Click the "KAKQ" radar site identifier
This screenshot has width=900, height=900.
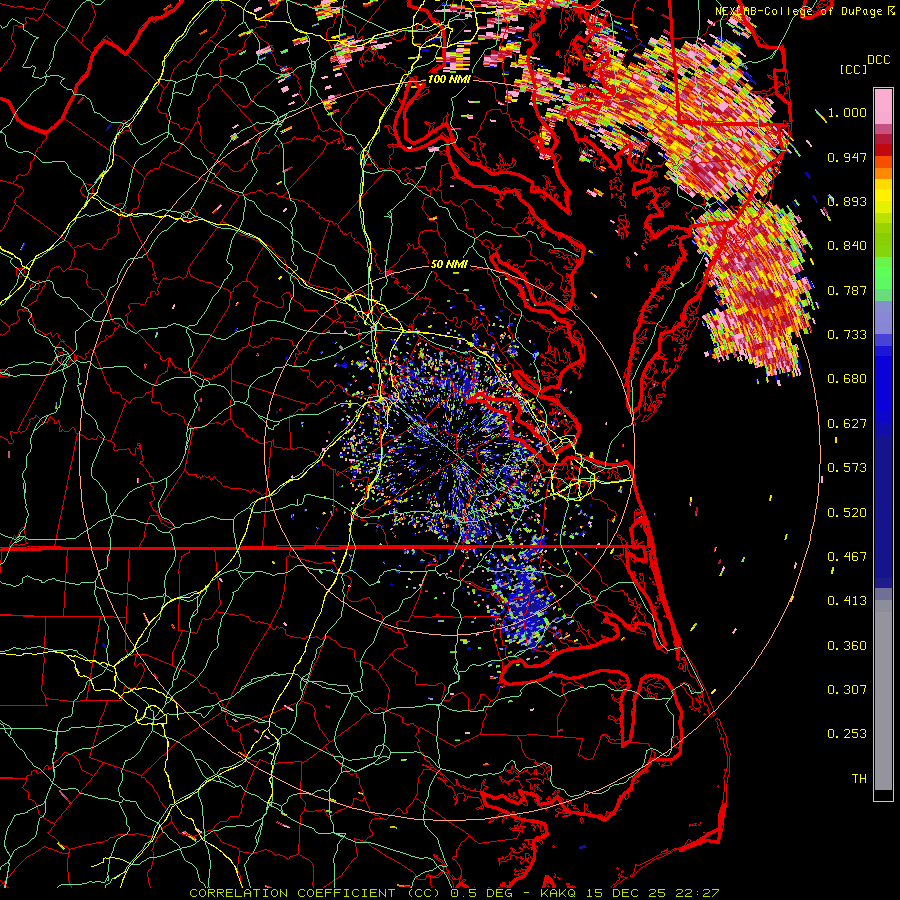[x=559, y=893]
